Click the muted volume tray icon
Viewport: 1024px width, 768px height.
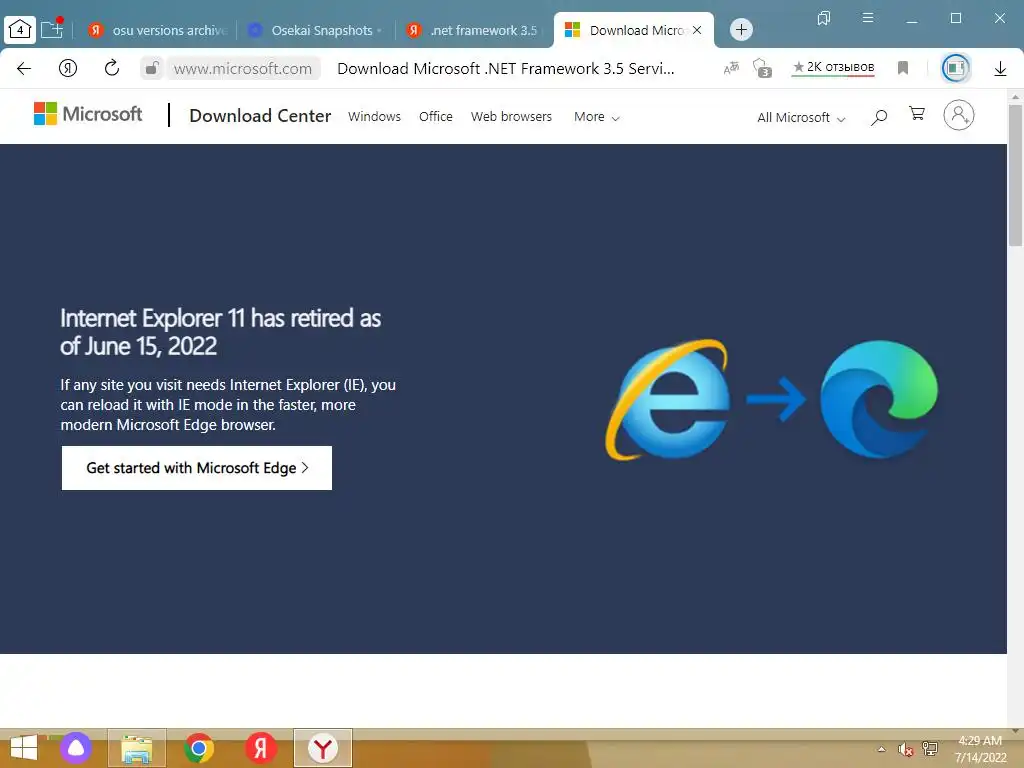click(905, 749)
